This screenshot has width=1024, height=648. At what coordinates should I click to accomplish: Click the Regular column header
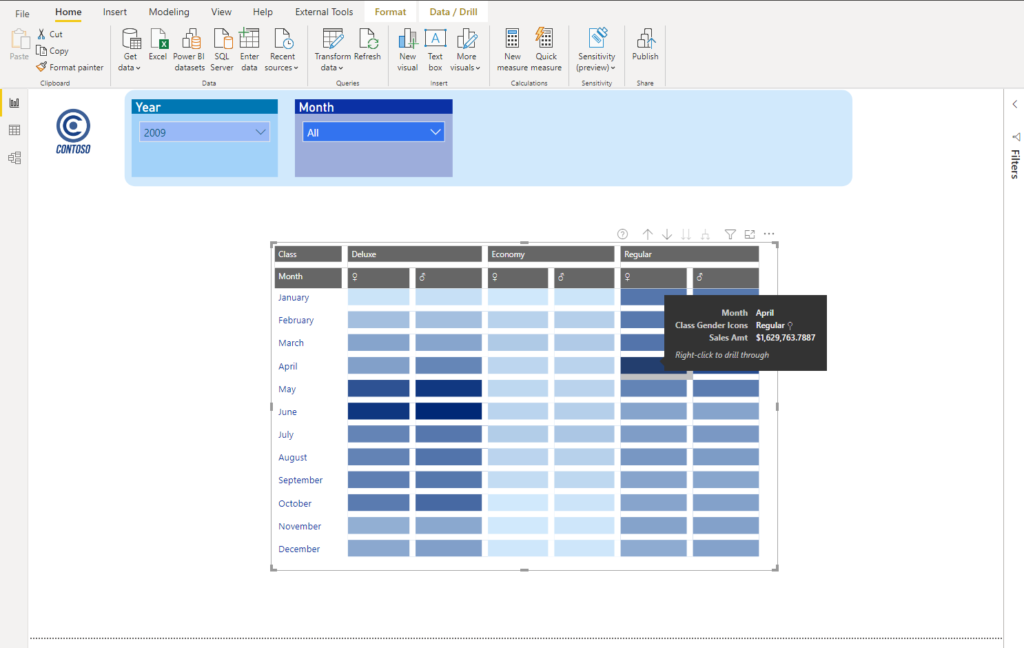pos(690,254)
